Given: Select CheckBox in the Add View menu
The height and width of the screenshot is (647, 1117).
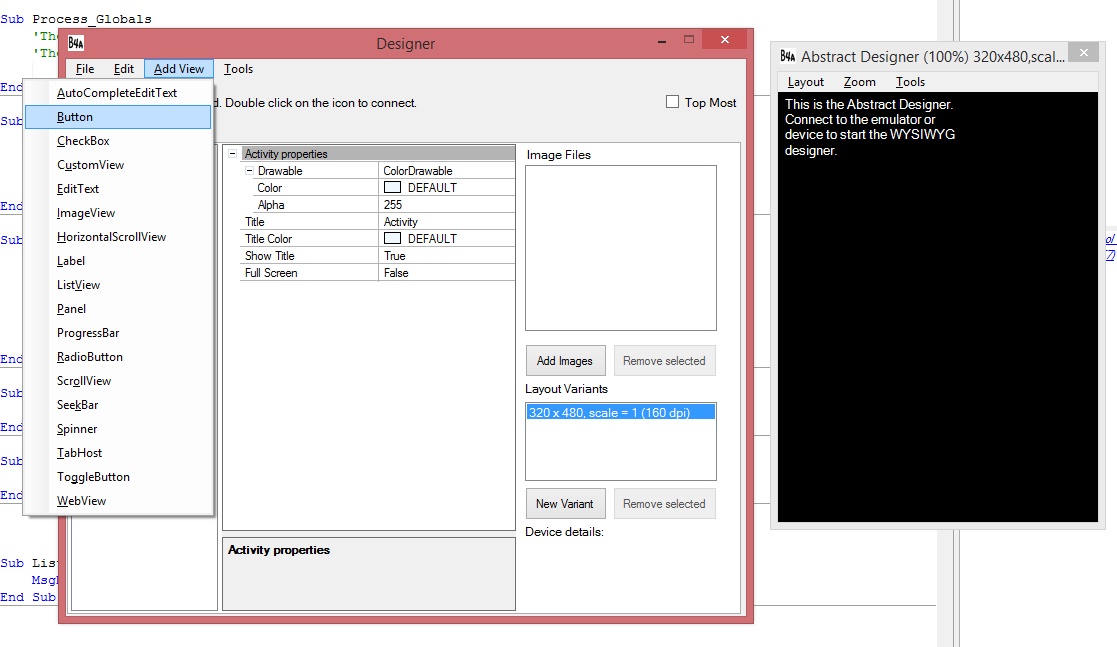Looking at the screenshot, I should pyautogui.click(x=118, y=141).
